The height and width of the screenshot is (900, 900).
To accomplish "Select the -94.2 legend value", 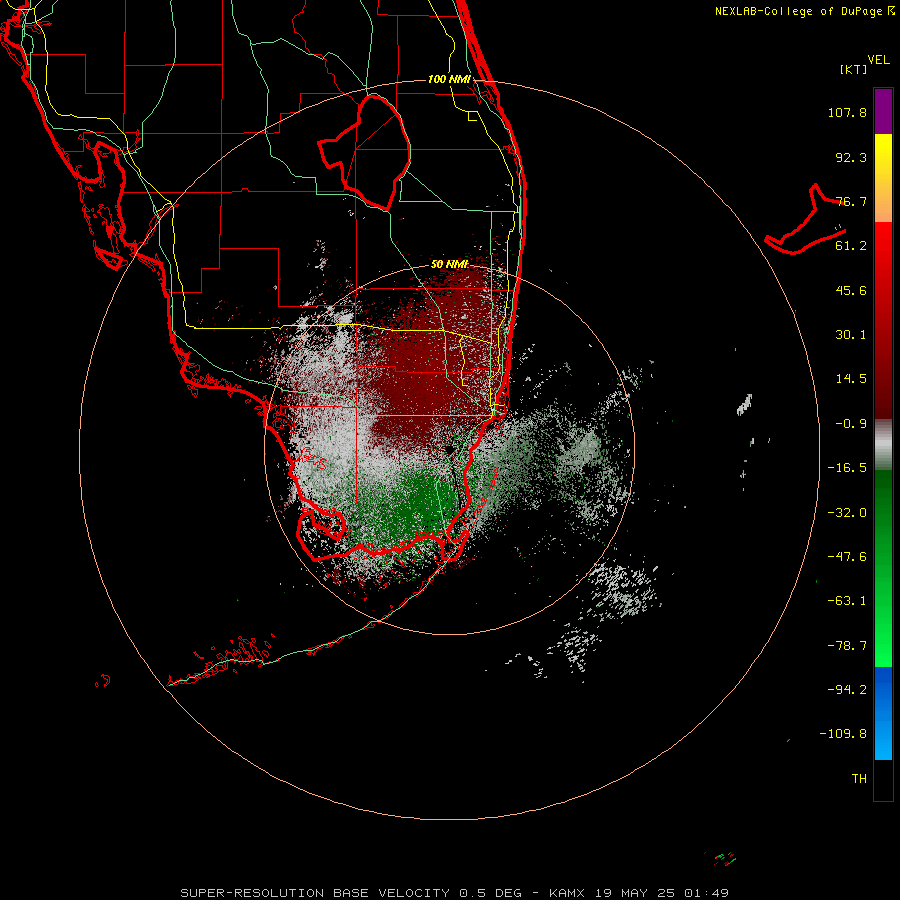I will pyautogui.click(x=847, y=689).
